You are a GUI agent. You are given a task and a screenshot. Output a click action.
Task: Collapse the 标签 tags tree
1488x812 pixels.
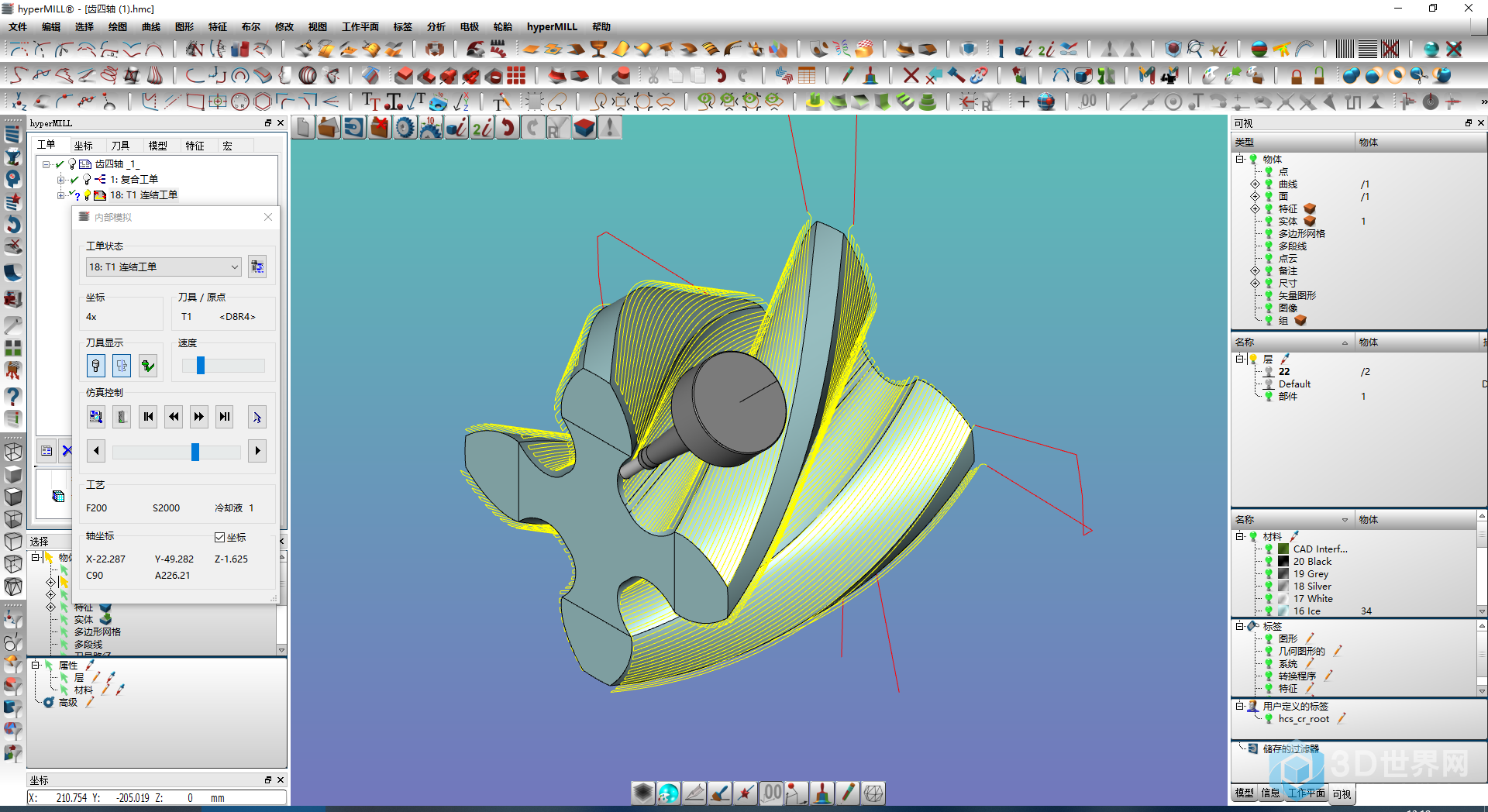[1240, 626]
